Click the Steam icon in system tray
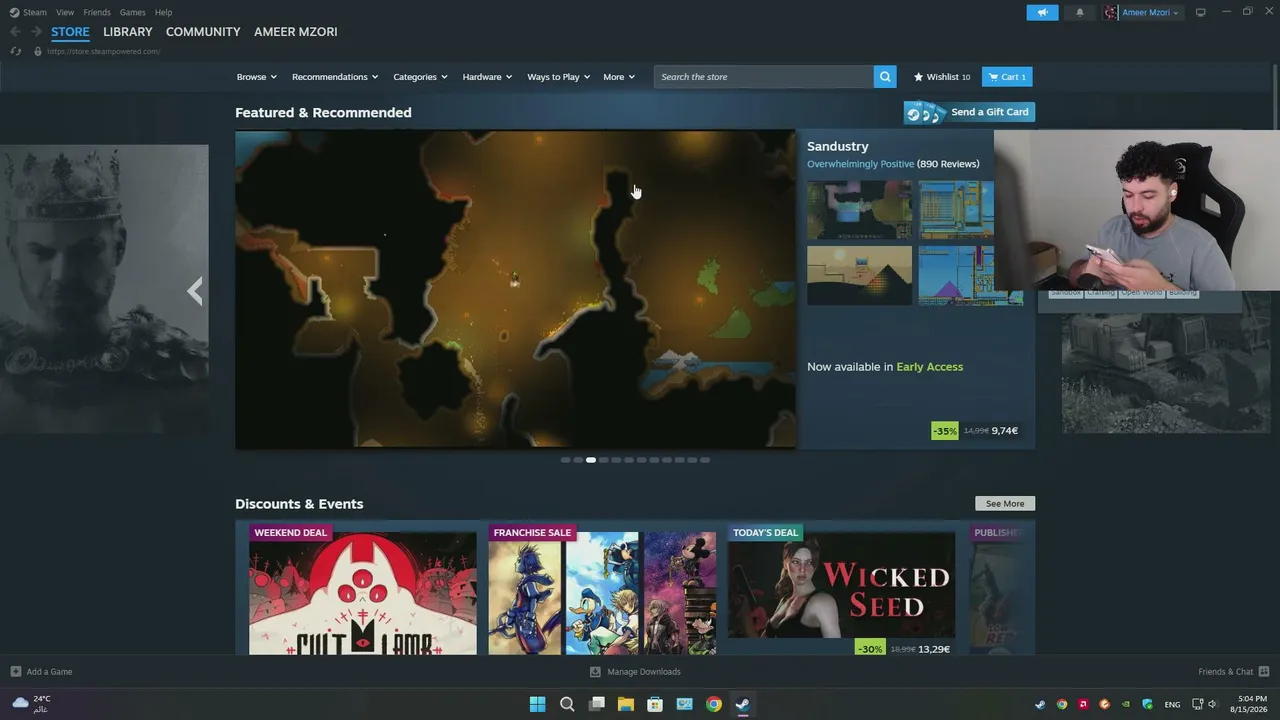 click(x=1040, y=704)
